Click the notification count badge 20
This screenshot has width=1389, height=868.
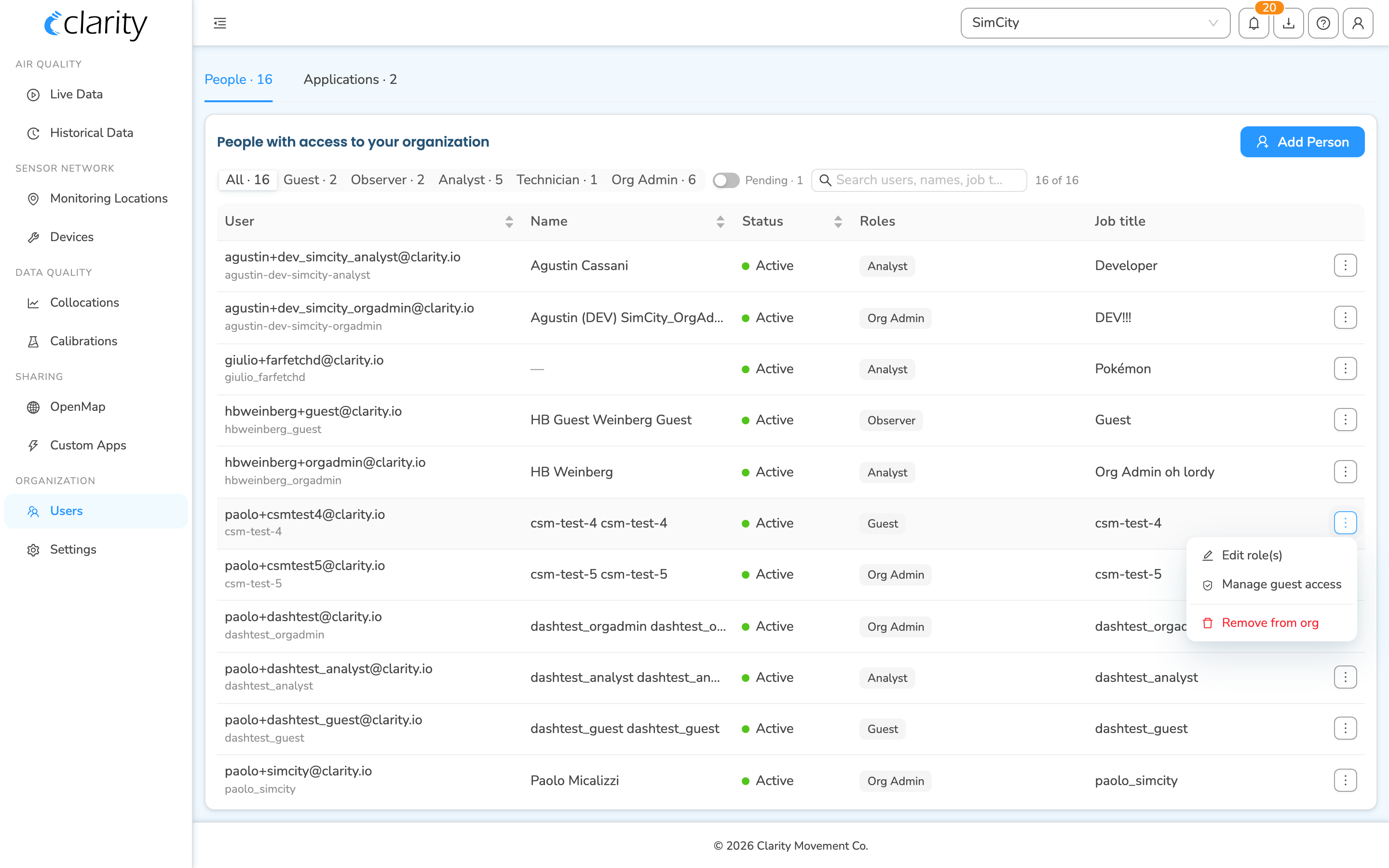click(1269, 7)
